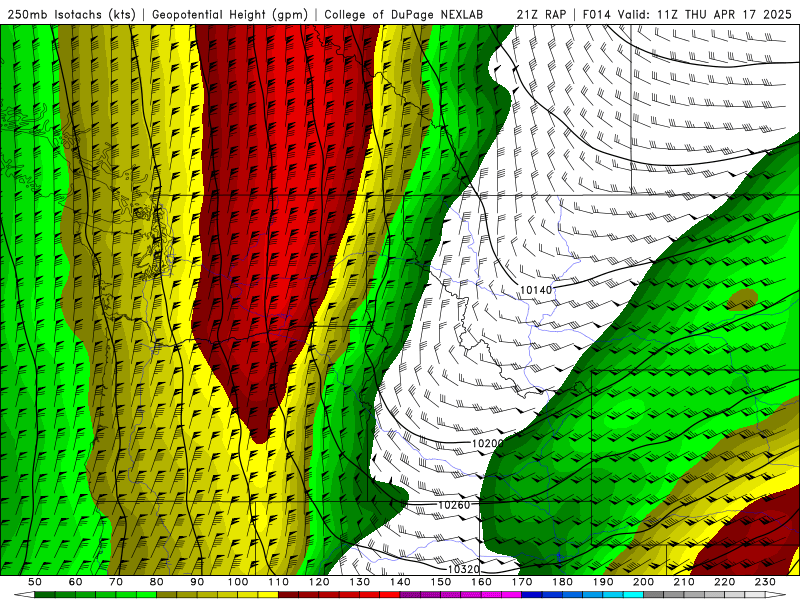Click the 'Valid: 11Z THU APR 17 2025' text
Viewport: 800px width, 600px height.
point(705,14)
